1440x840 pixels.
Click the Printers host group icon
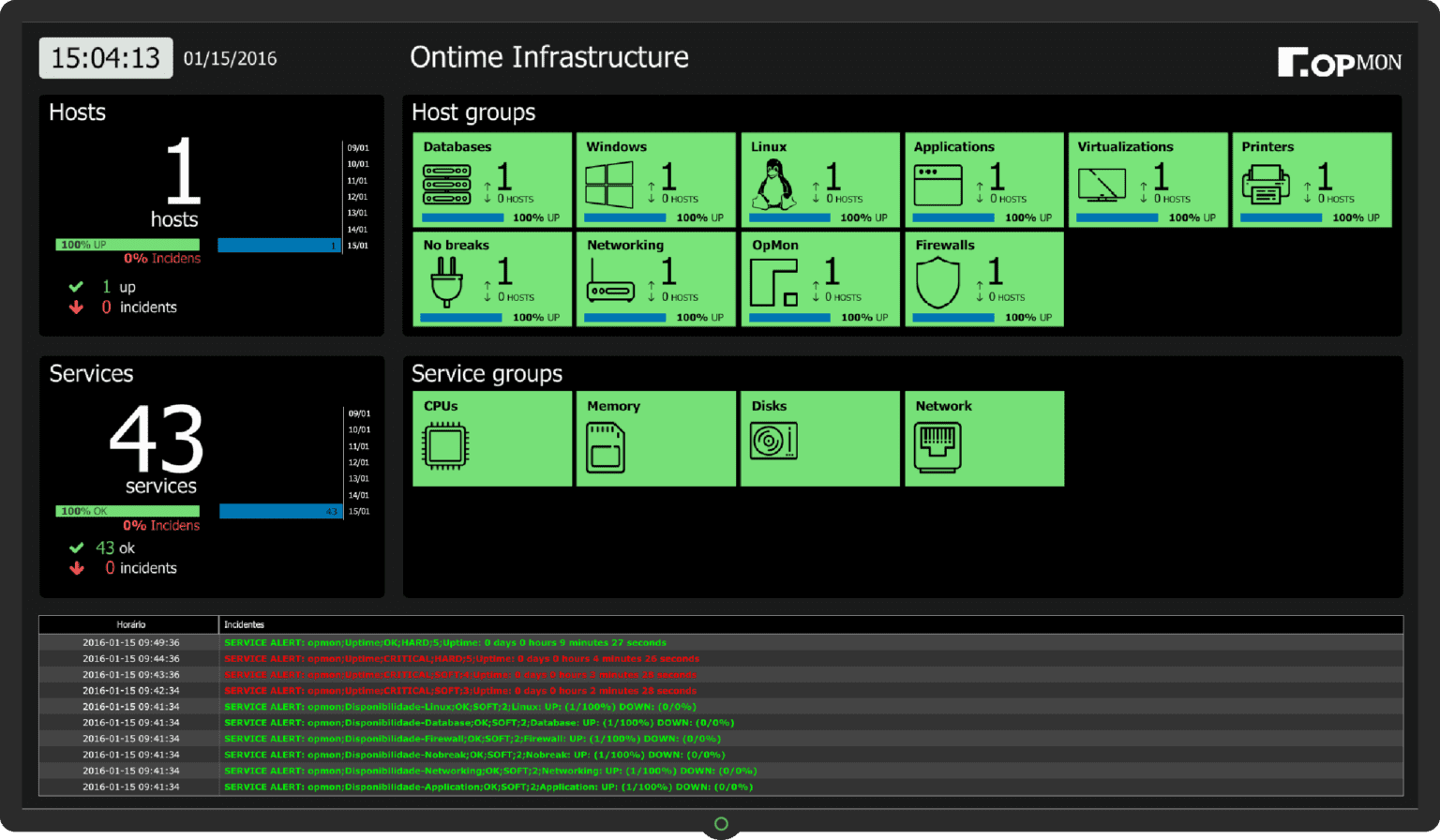1267,182
